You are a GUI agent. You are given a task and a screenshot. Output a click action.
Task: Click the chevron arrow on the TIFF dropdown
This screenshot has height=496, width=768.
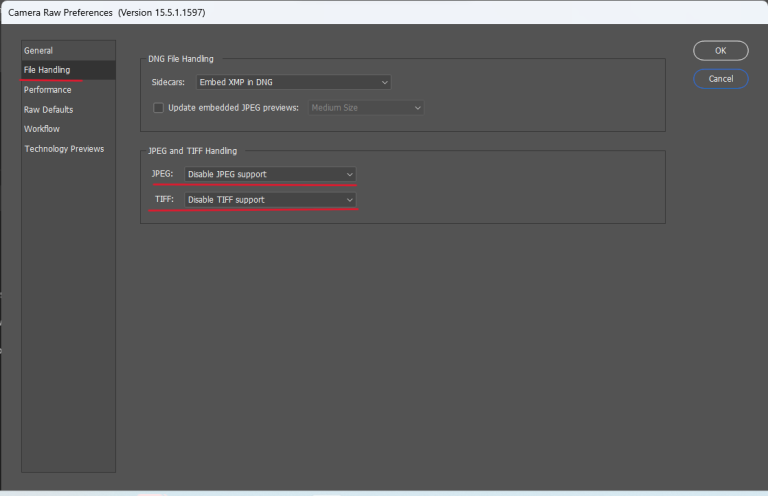tap(349, 200)
